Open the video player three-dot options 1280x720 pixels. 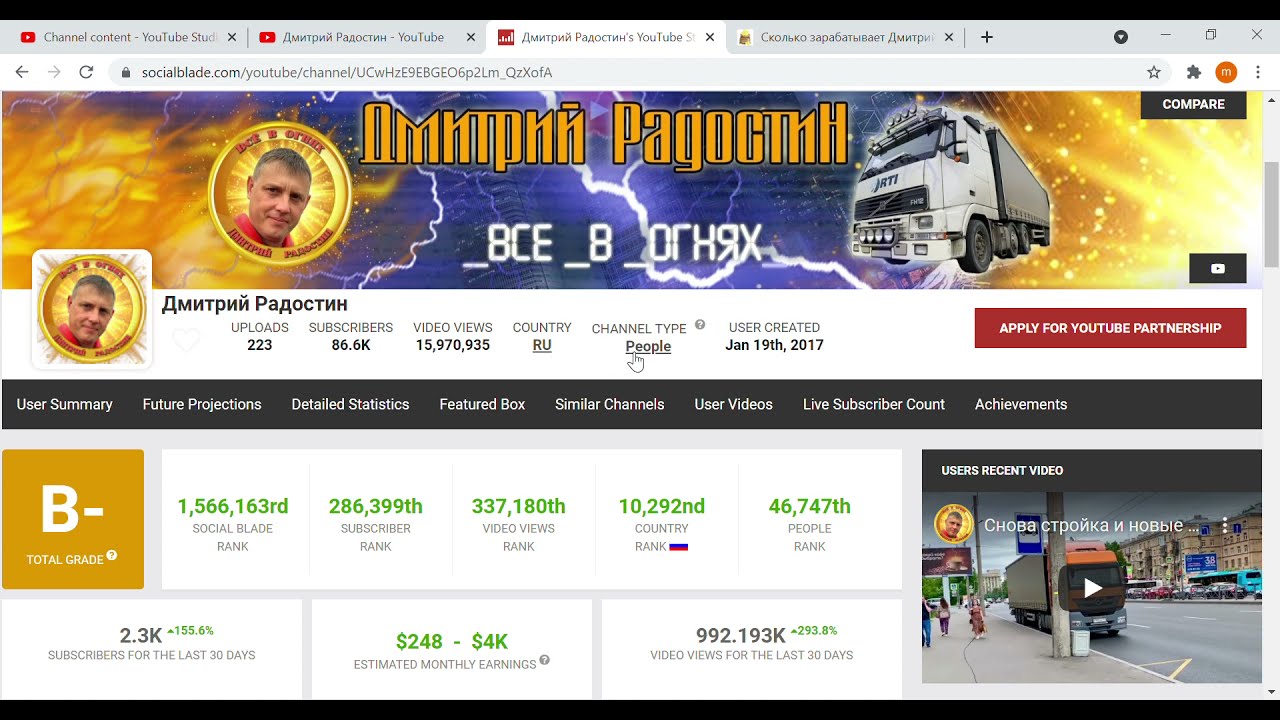coord(1225,525)
